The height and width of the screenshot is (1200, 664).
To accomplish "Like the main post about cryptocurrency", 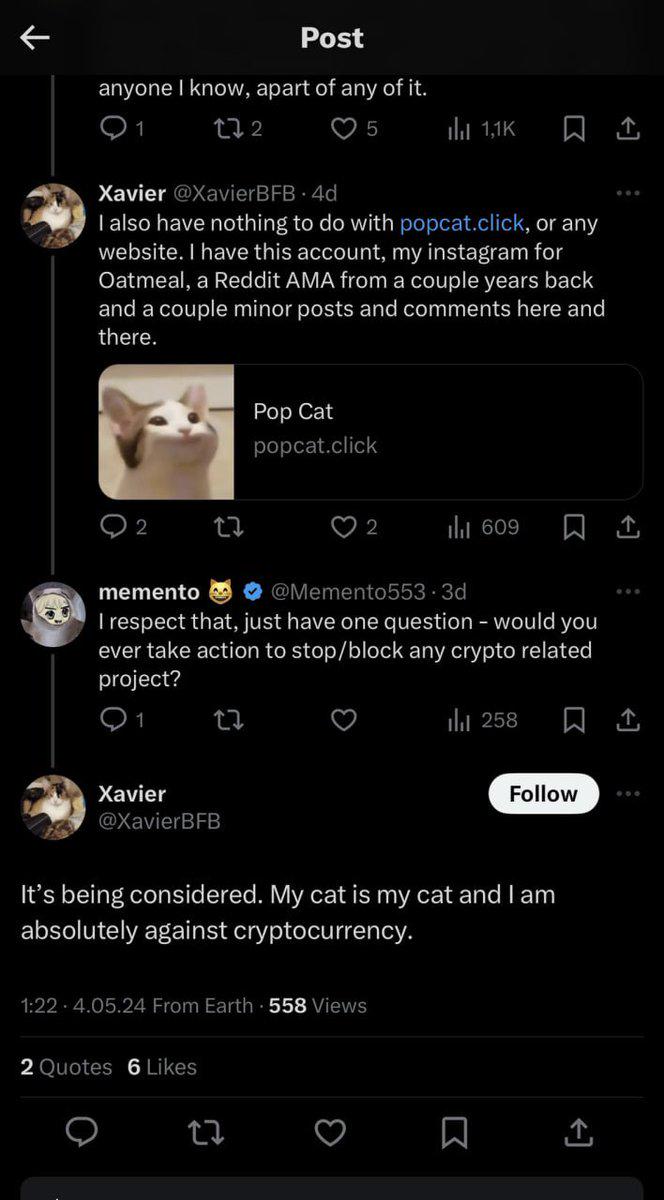I will click(330, 1132).
